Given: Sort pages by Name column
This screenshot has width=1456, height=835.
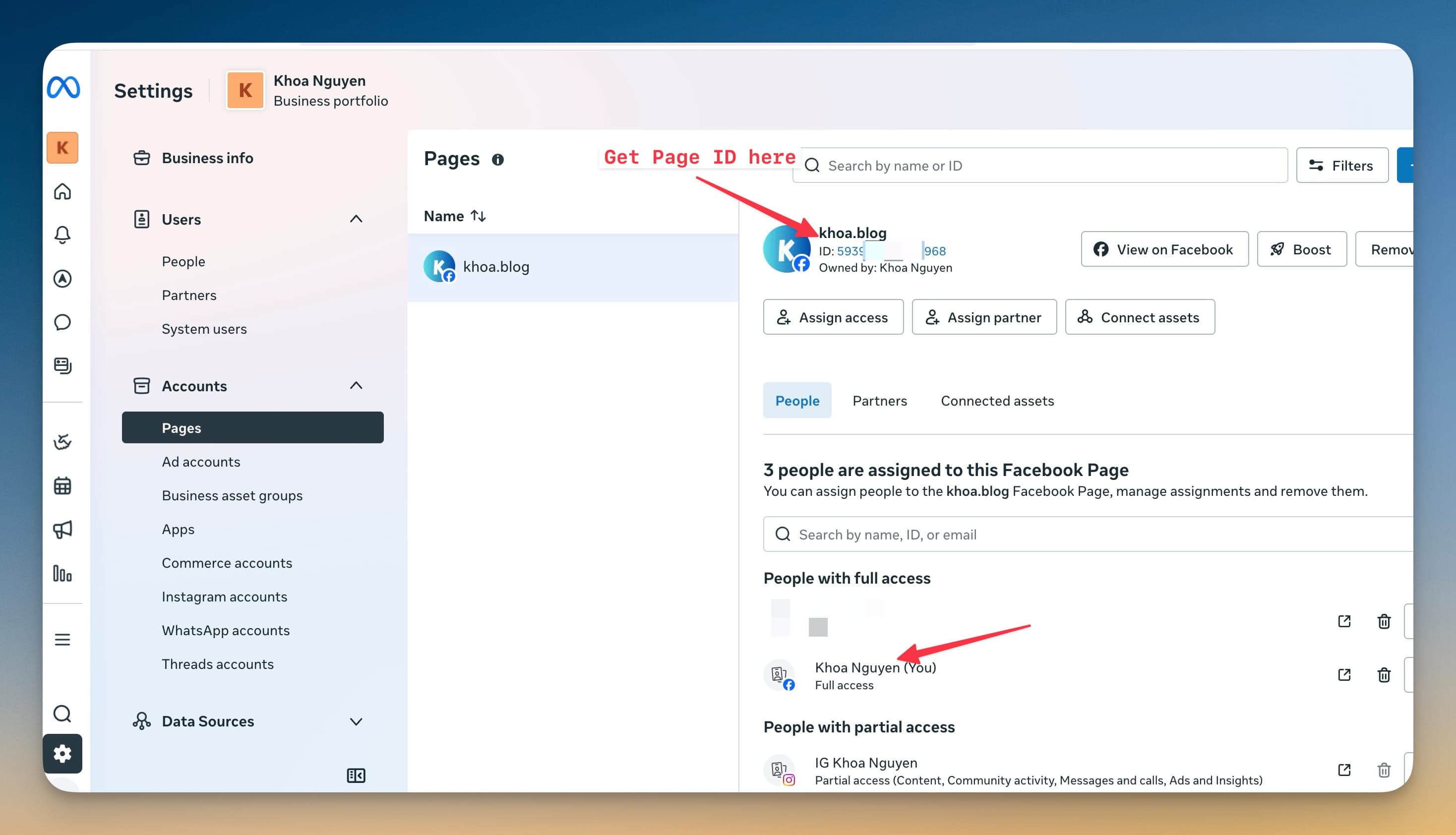Looking at the screenshot, I should pos(455,216).
